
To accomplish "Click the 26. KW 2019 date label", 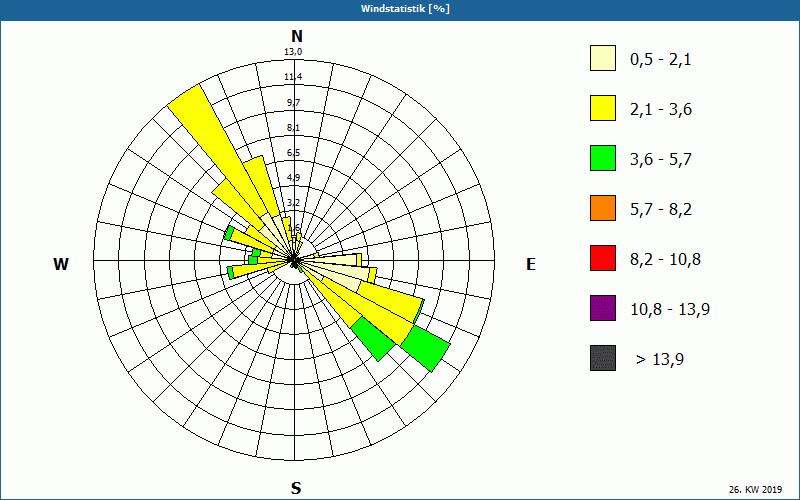I will coord(755,489).
